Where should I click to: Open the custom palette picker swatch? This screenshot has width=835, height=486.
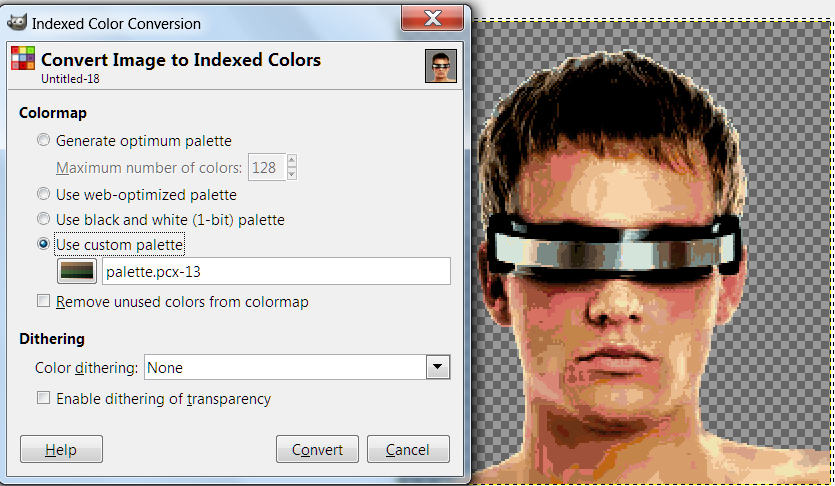[x=77, y=271]
